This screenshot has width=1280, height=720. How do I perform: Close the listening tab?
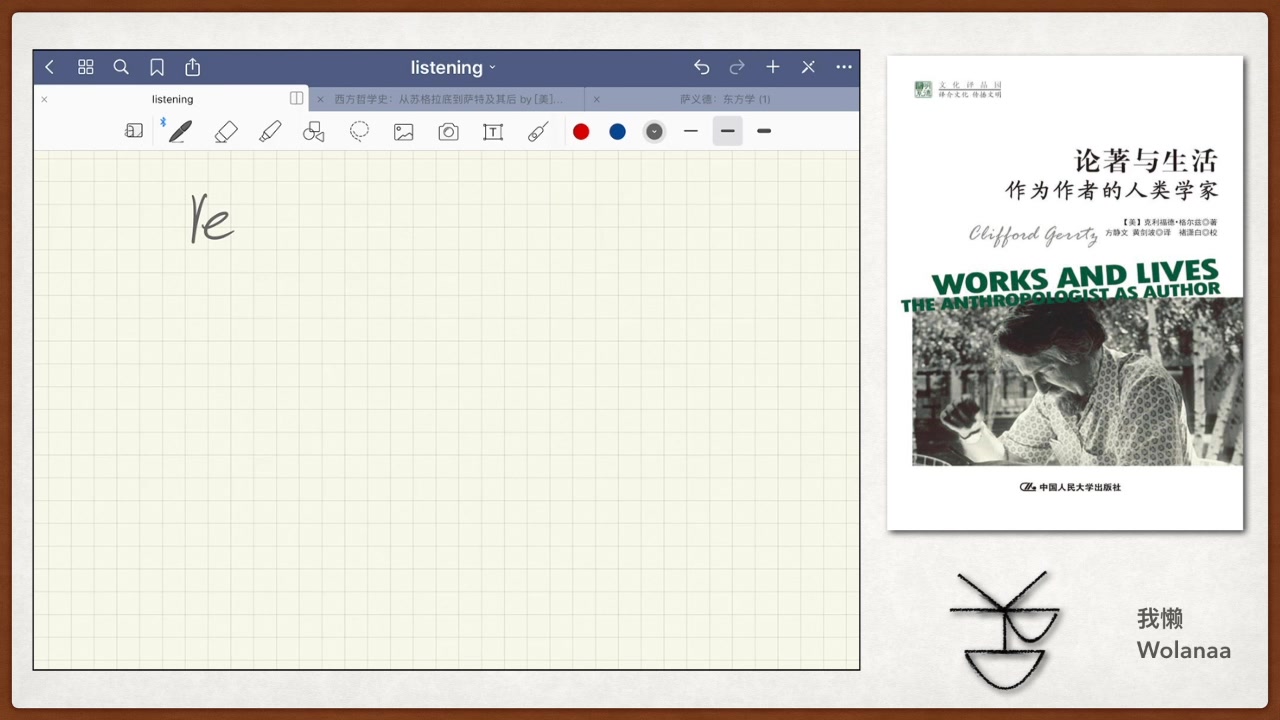tap(44, 99)
